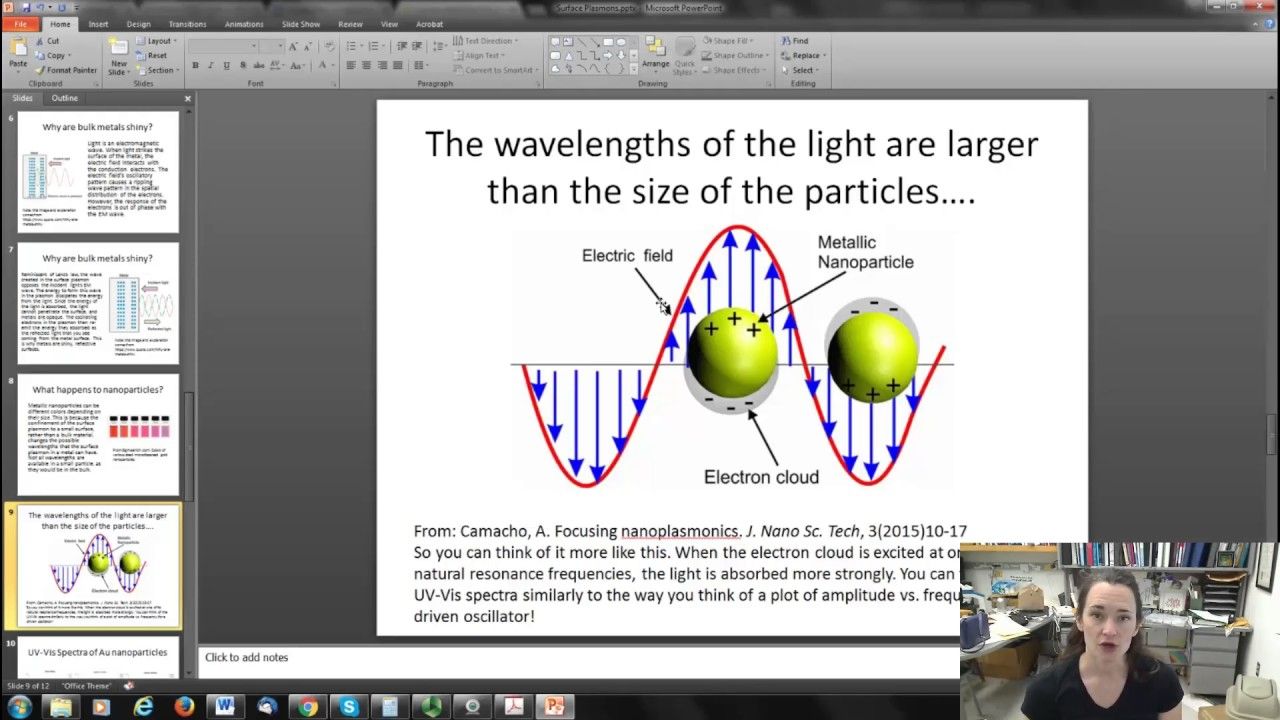Toggle bold formatting
Image resolution: width=1280 pixels, height=720 pixels.
(x=195, y=65)
